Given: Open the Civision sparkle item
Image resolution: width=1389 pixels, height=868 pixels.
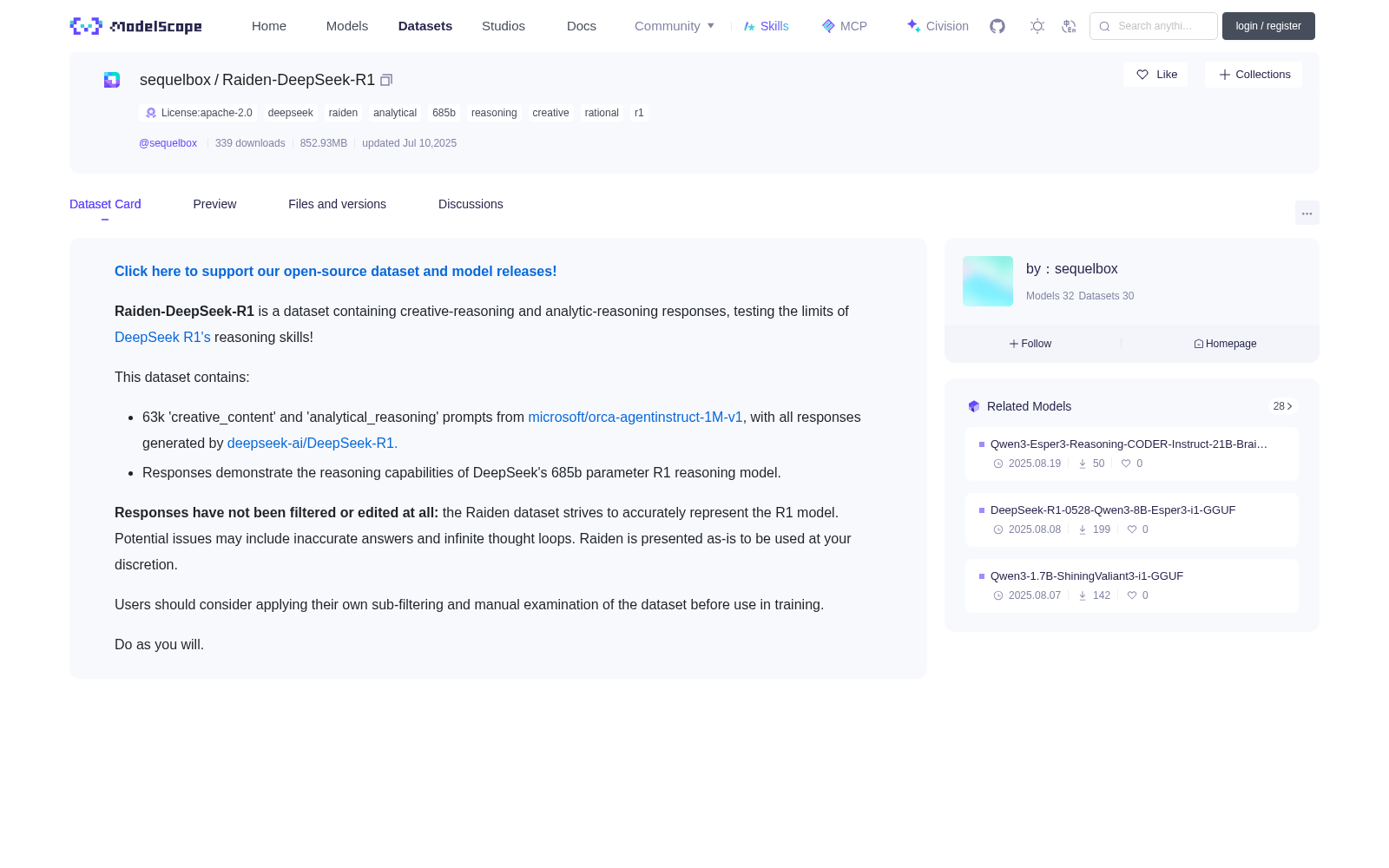Looking at the screenshot, I should (x=938, y=26).
